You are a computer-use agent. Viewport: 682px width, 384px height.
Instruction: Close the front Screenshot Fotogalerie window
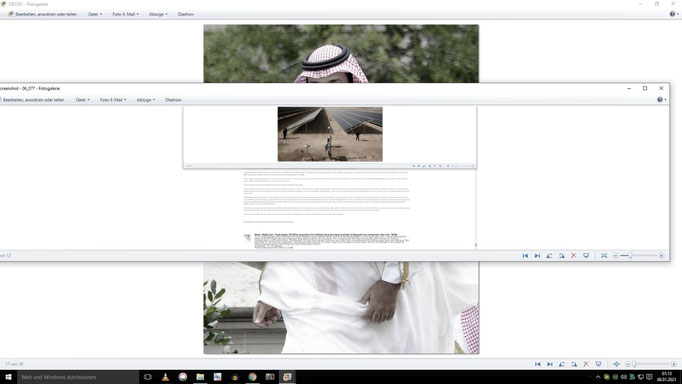click(x=661, y=88)
